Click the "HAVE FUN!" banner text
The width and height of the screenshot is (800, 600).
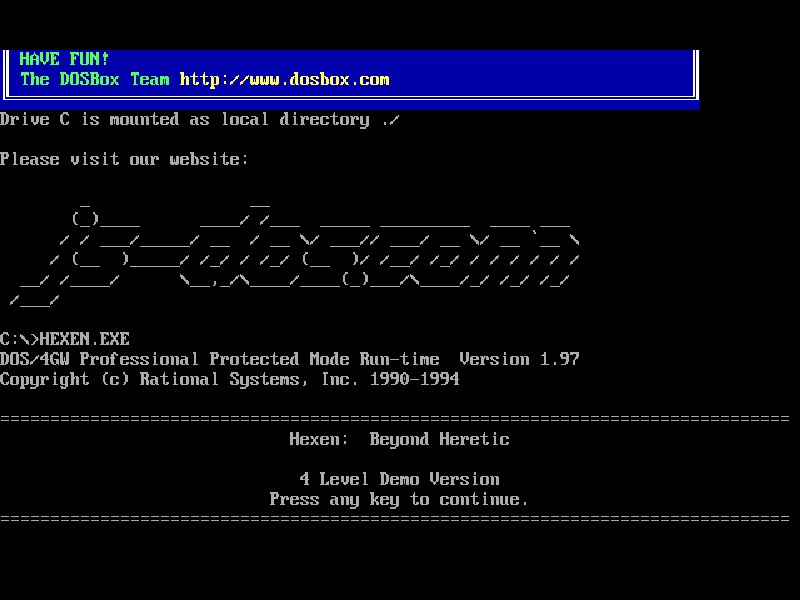[64, 59]
